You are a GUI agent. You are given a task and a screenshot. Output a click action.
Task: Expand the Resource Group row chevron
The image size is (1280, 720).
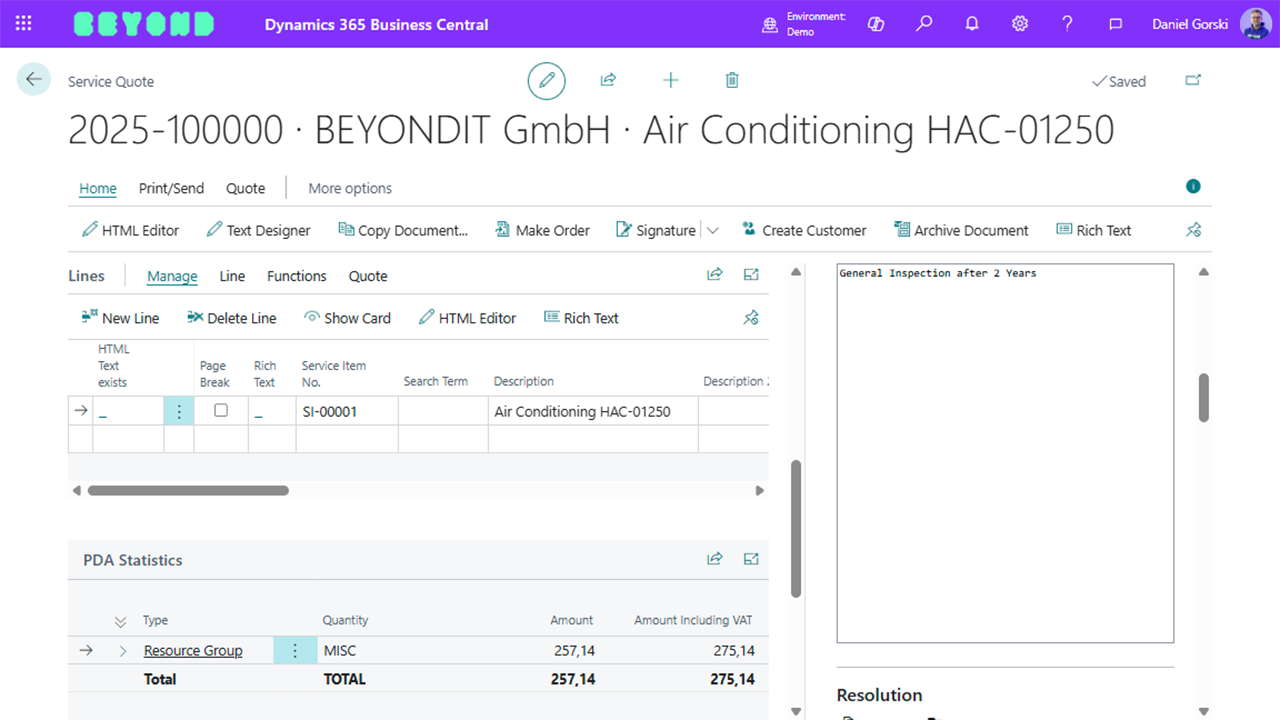click(x=123, y=651)
